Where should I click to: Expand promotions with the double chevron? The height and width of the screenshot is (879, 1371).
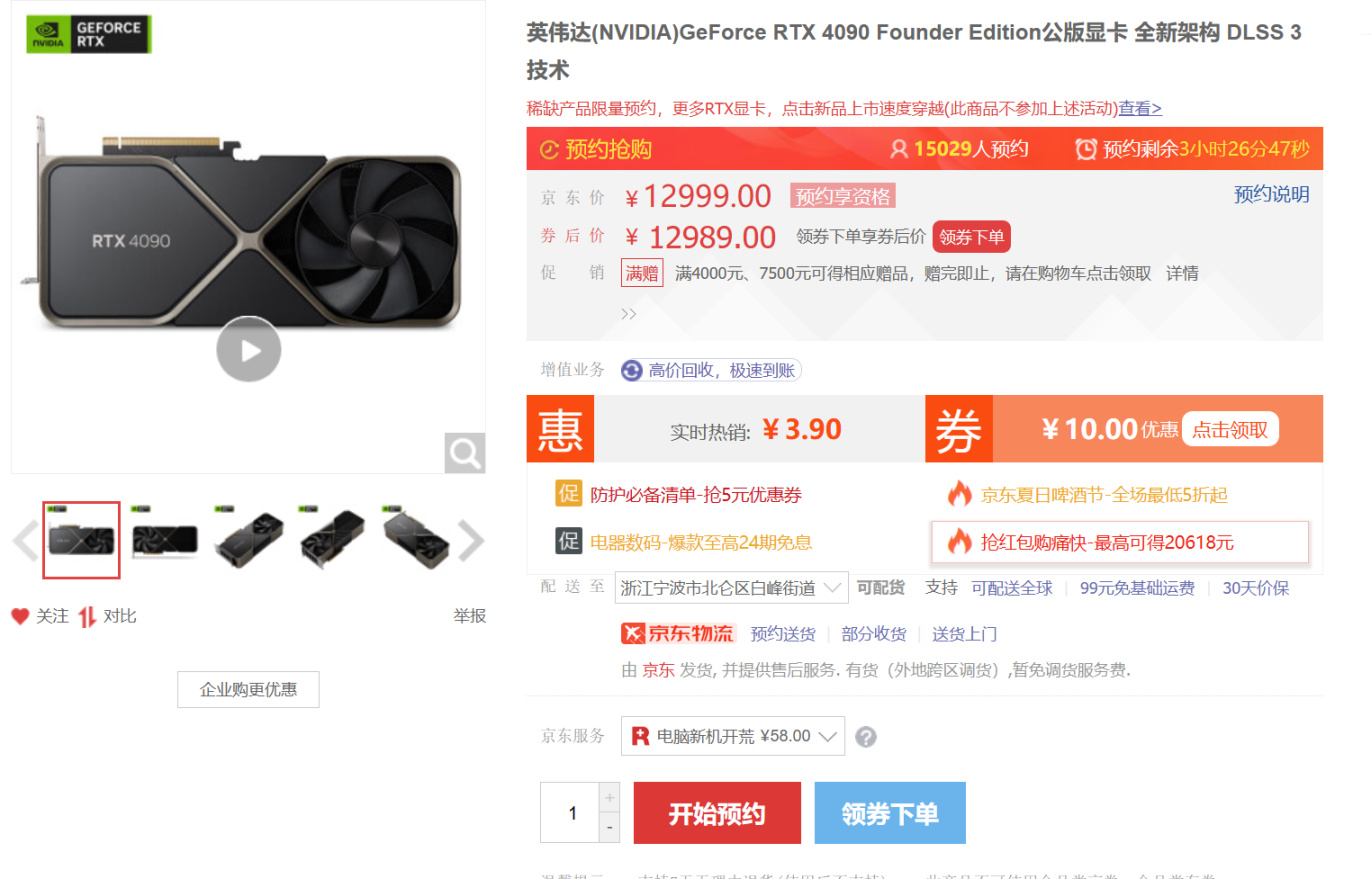[629, 313]
